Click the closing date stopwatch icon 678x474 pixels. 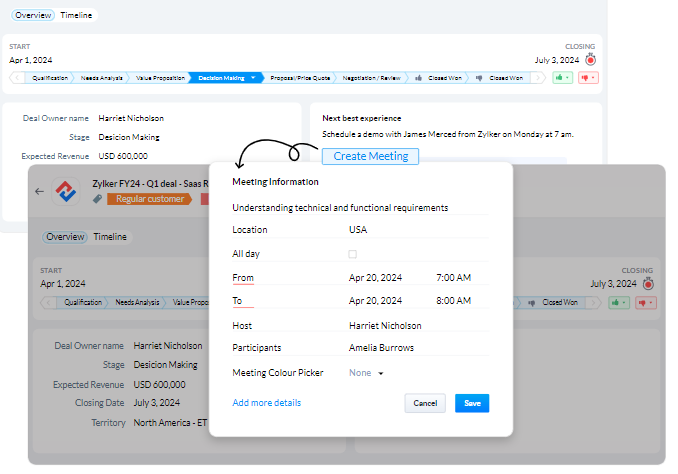click(590, 59)
